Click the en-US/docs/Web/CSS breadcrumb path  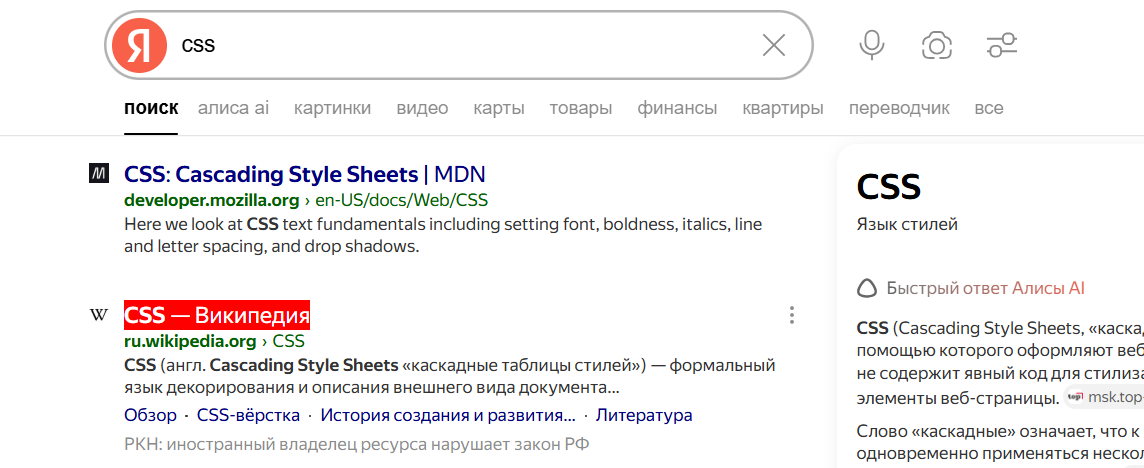tap(401, 200)
